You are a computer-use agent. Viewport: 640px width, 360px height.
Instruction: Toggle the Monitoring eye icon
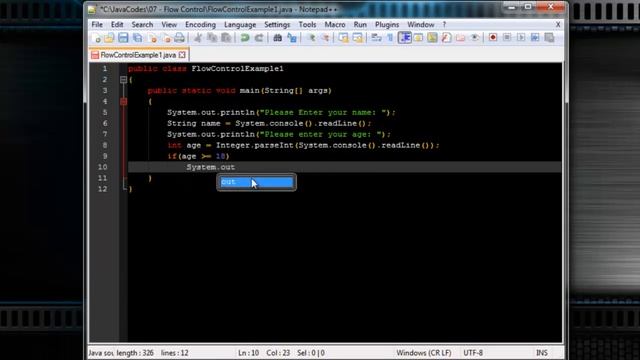[x=474, y=38]
